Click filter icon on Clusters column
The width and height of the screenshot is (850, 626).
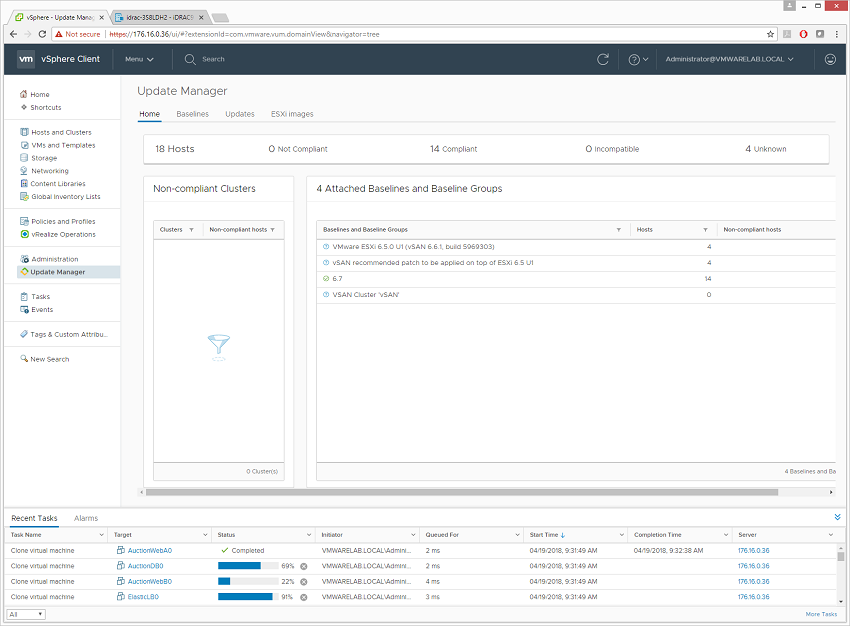click(x=191, y=230)
